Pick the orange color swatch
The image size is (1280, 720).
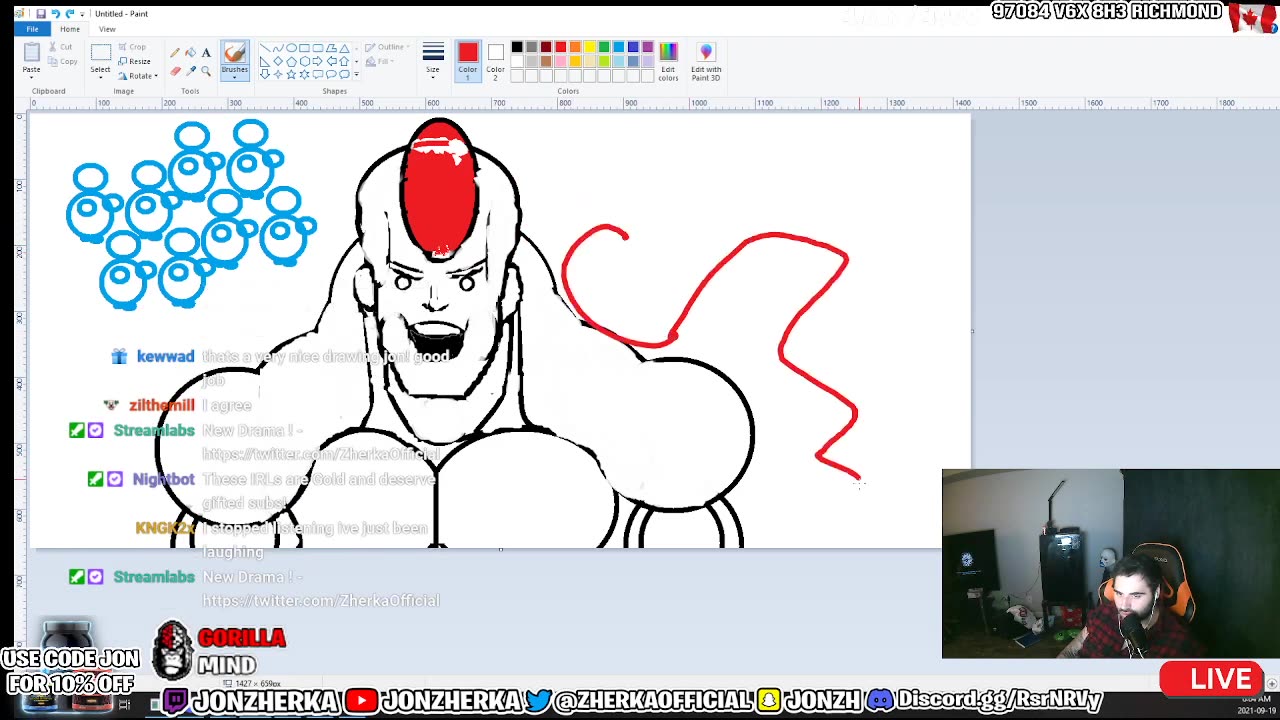pos(575,47)
